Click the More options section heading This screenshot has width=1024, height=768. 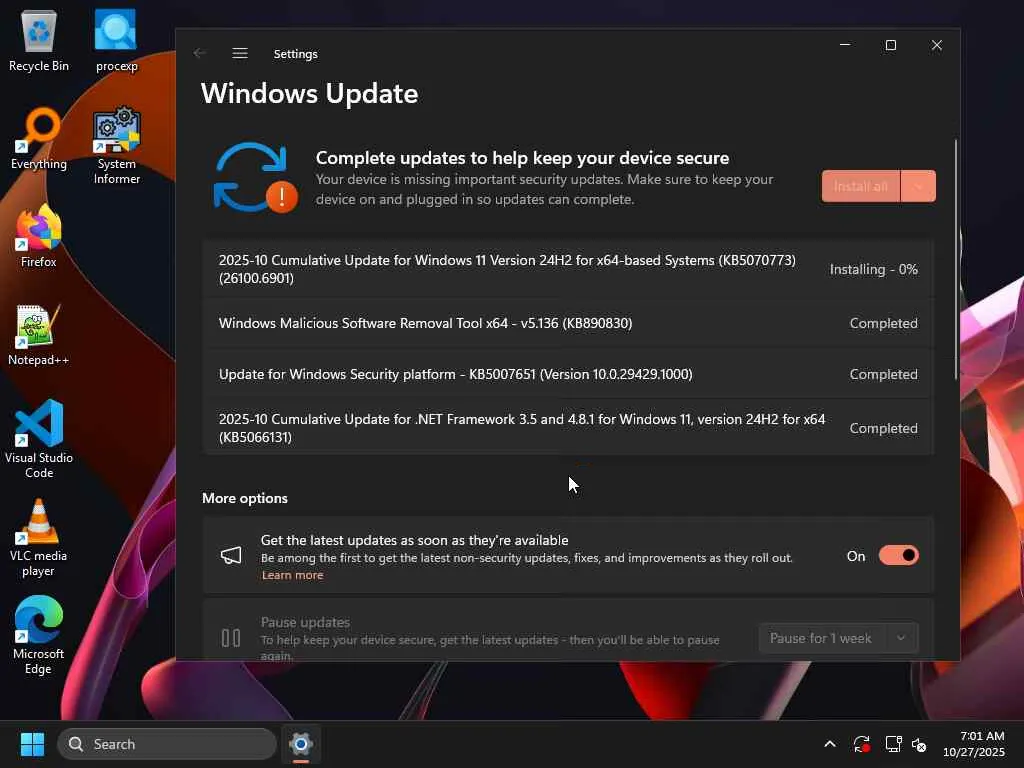pos(245,498)
